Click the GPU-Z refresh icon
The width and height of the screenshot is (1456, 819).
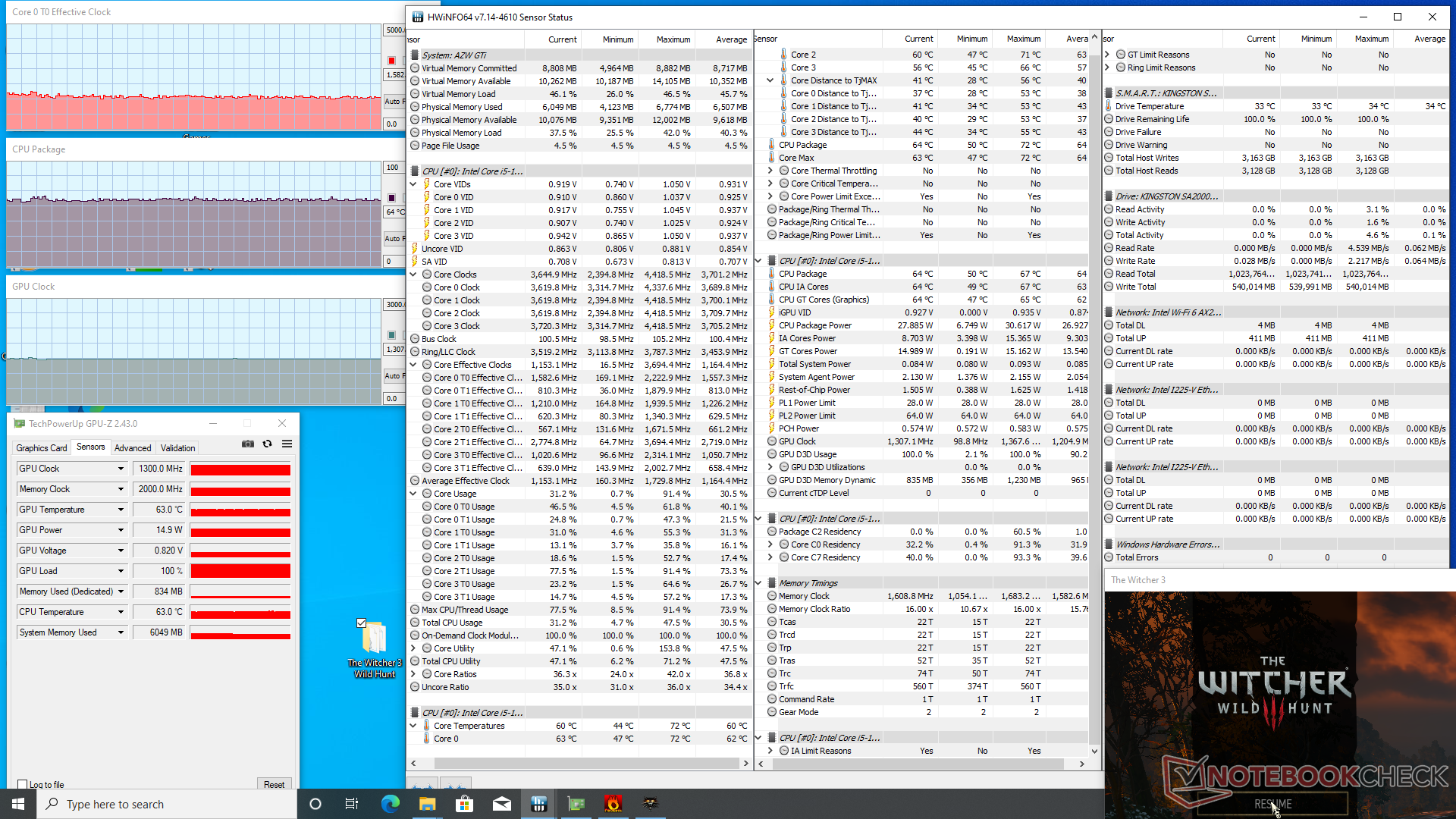[x=267, y=444]
